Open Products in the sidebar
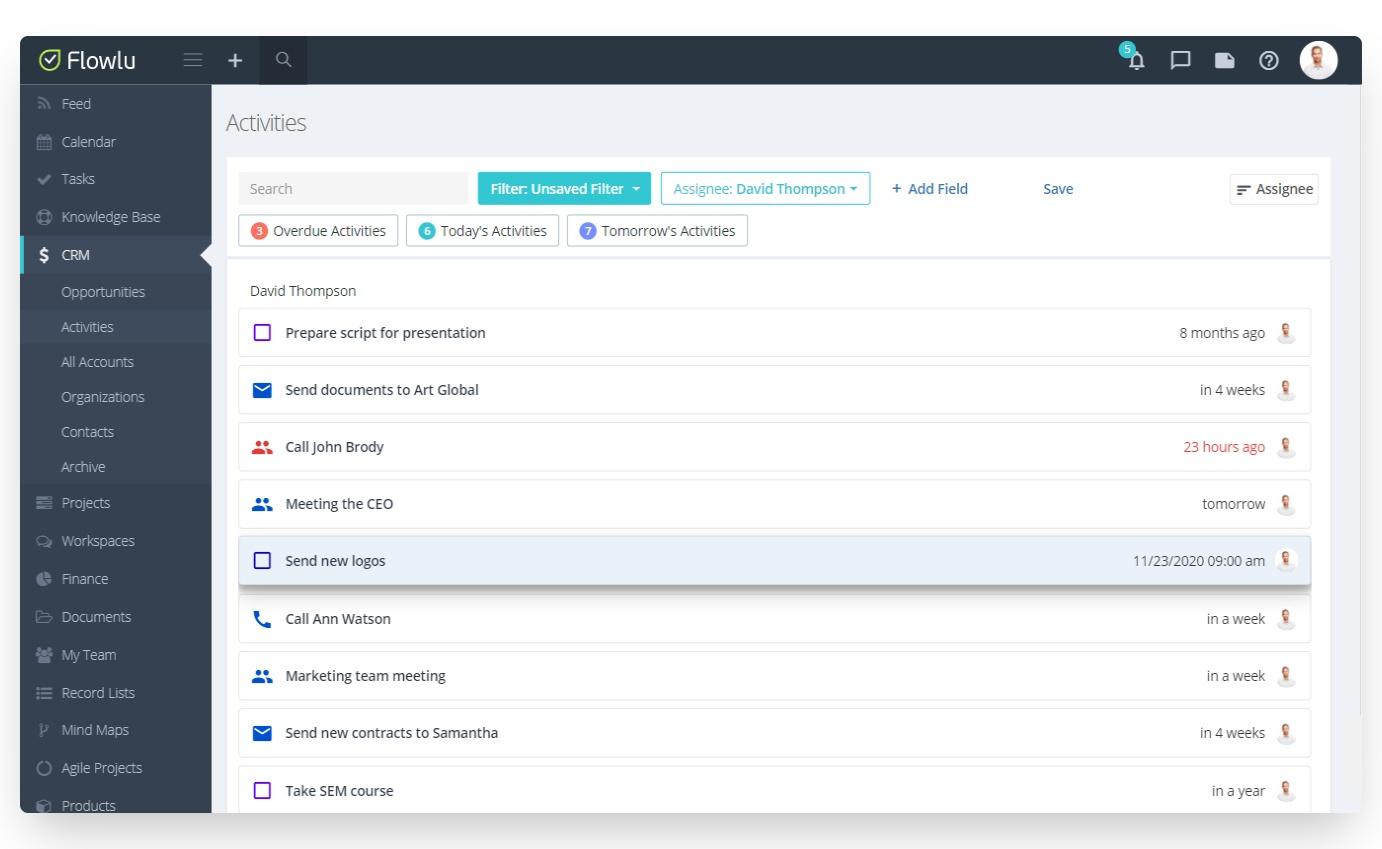 [88, 805]
